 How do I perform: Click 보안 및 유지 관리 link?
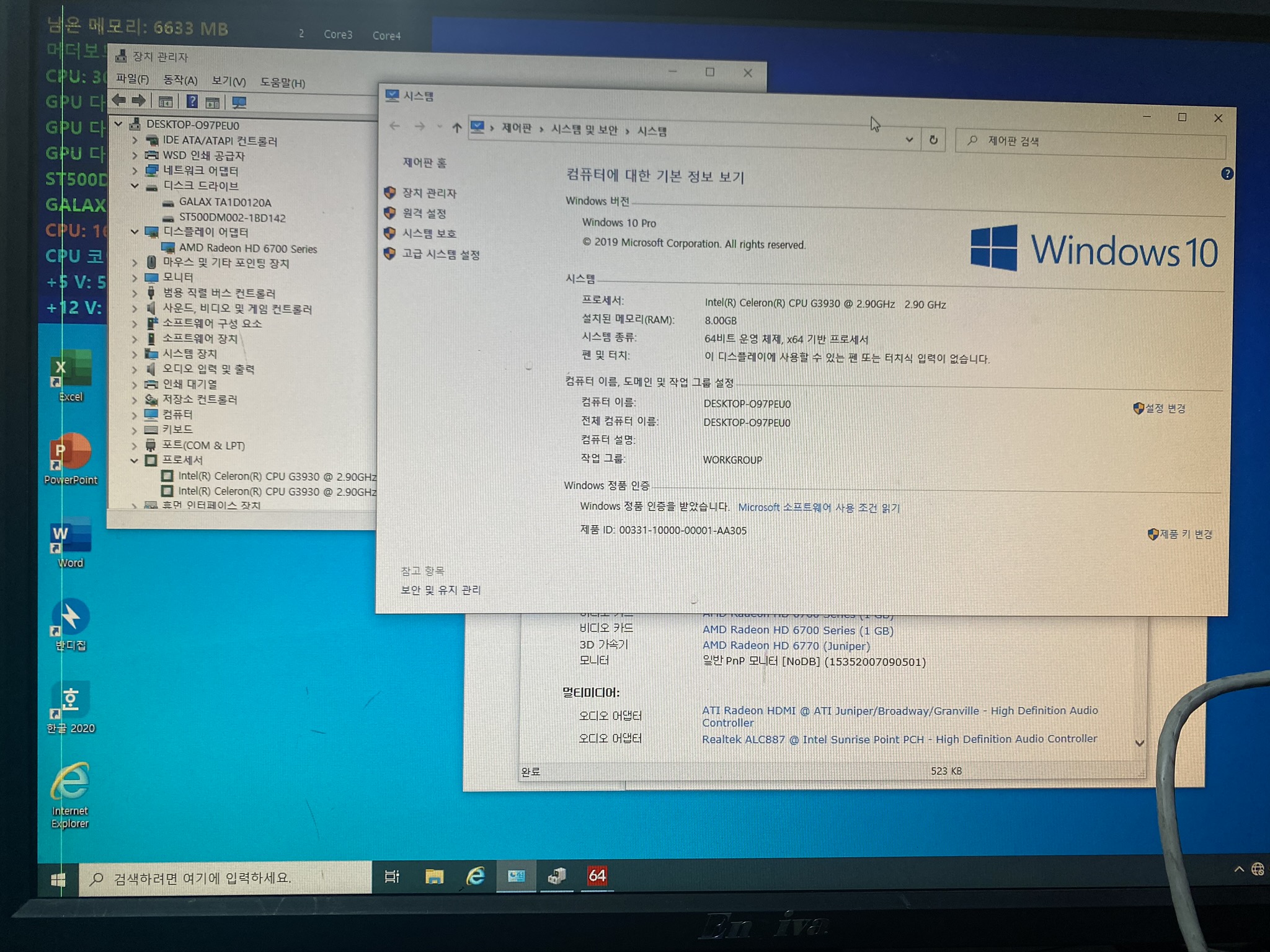440,590
